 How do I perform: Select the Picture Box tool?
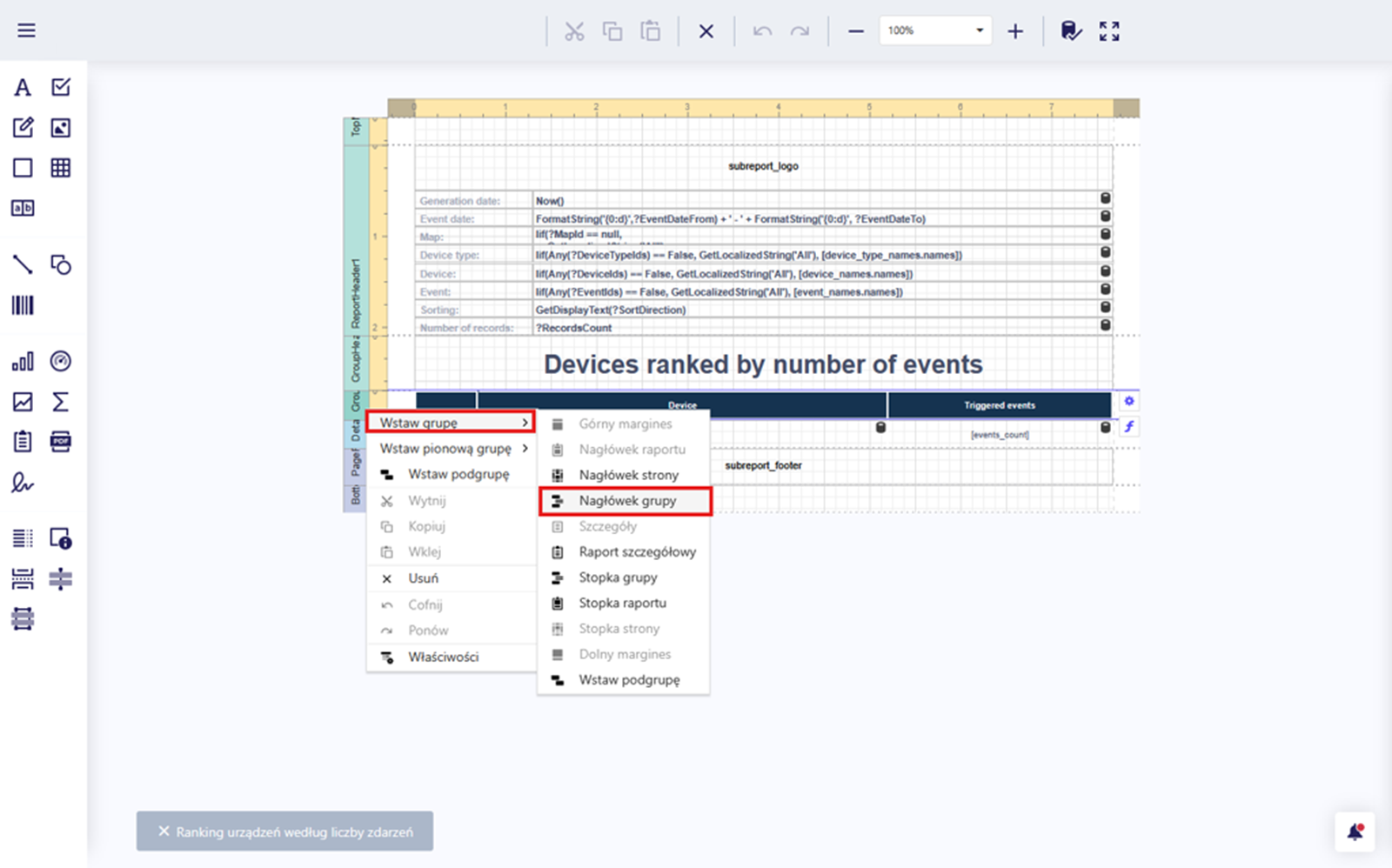[61, 128]
